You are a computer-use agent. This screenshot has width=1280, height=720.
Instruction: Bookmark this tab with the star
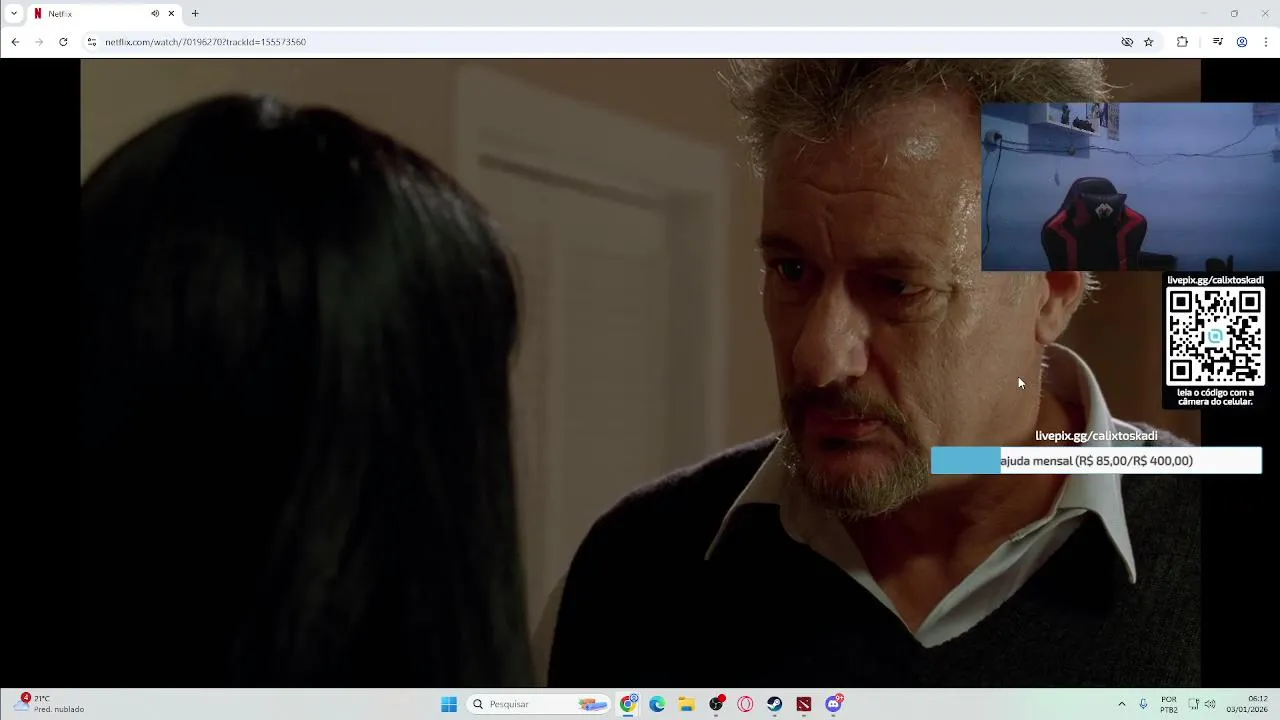(x=1149, y=42)
